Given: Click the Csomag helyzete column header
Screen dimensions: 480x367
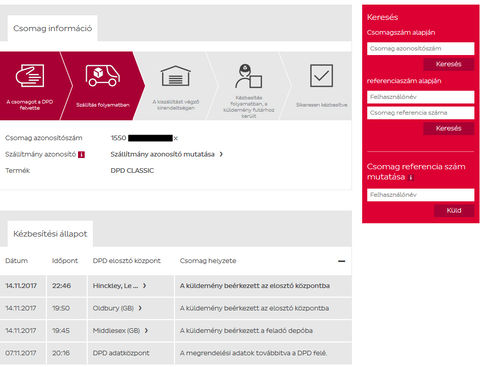Looking at the screenshot, I should pyautogui.click(x=208, y=261).
